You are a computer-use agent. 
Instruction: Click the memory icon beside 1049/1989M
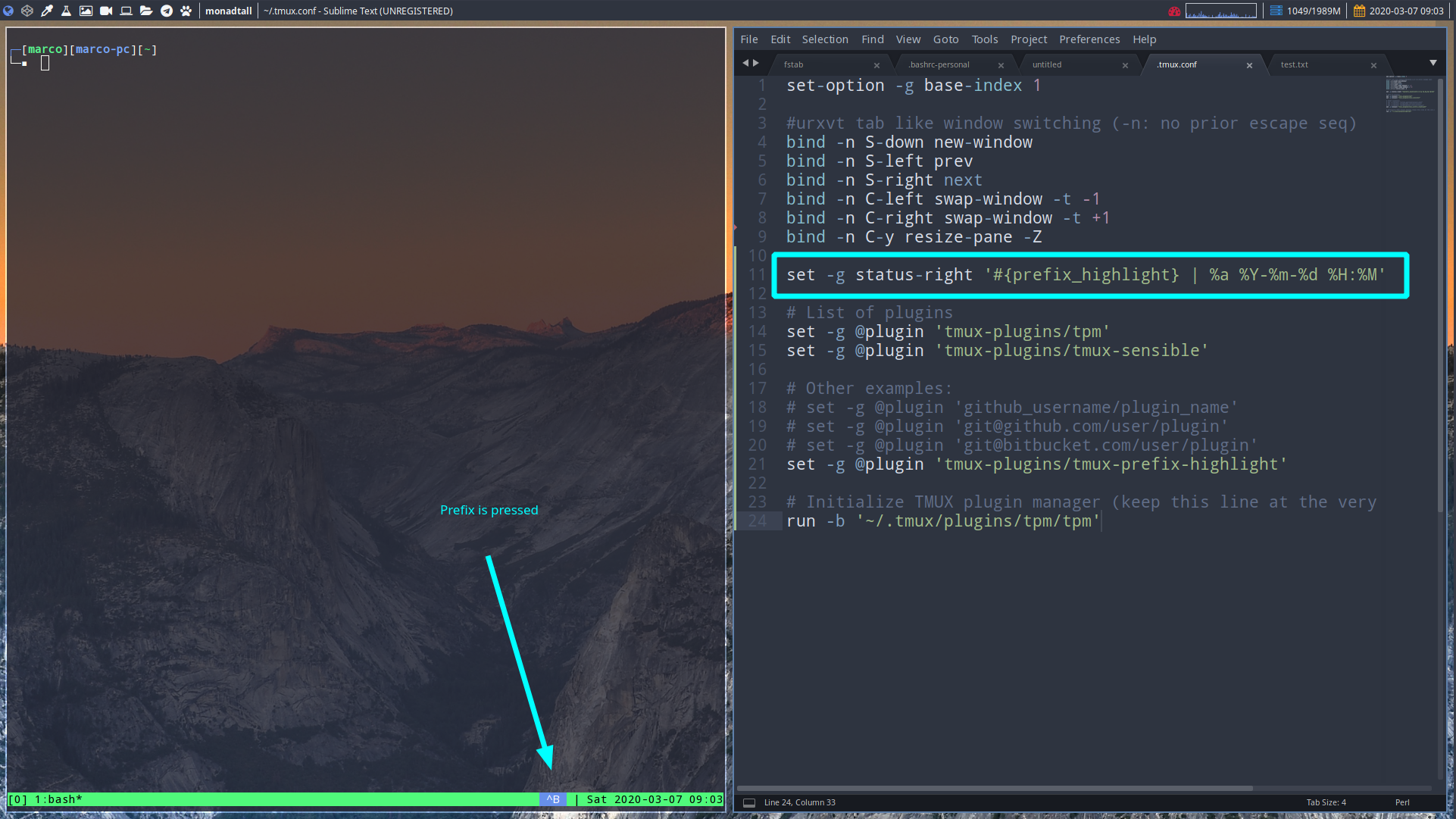point(1276,11)
